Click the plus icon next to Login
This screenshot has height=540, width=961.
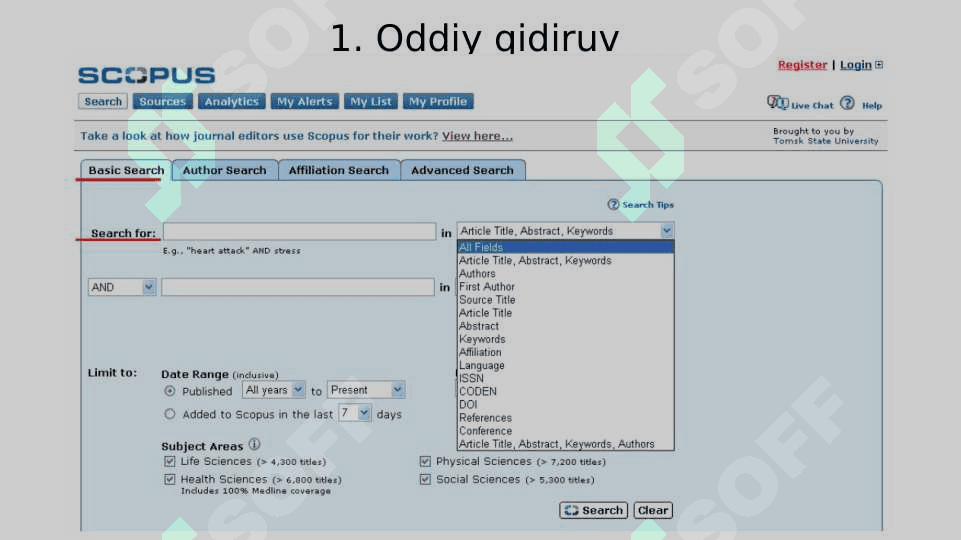879,64
